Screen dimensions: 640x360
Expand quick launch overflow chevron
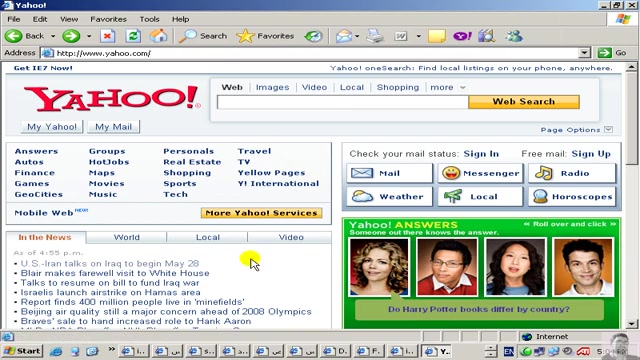[x=111, y=349]
